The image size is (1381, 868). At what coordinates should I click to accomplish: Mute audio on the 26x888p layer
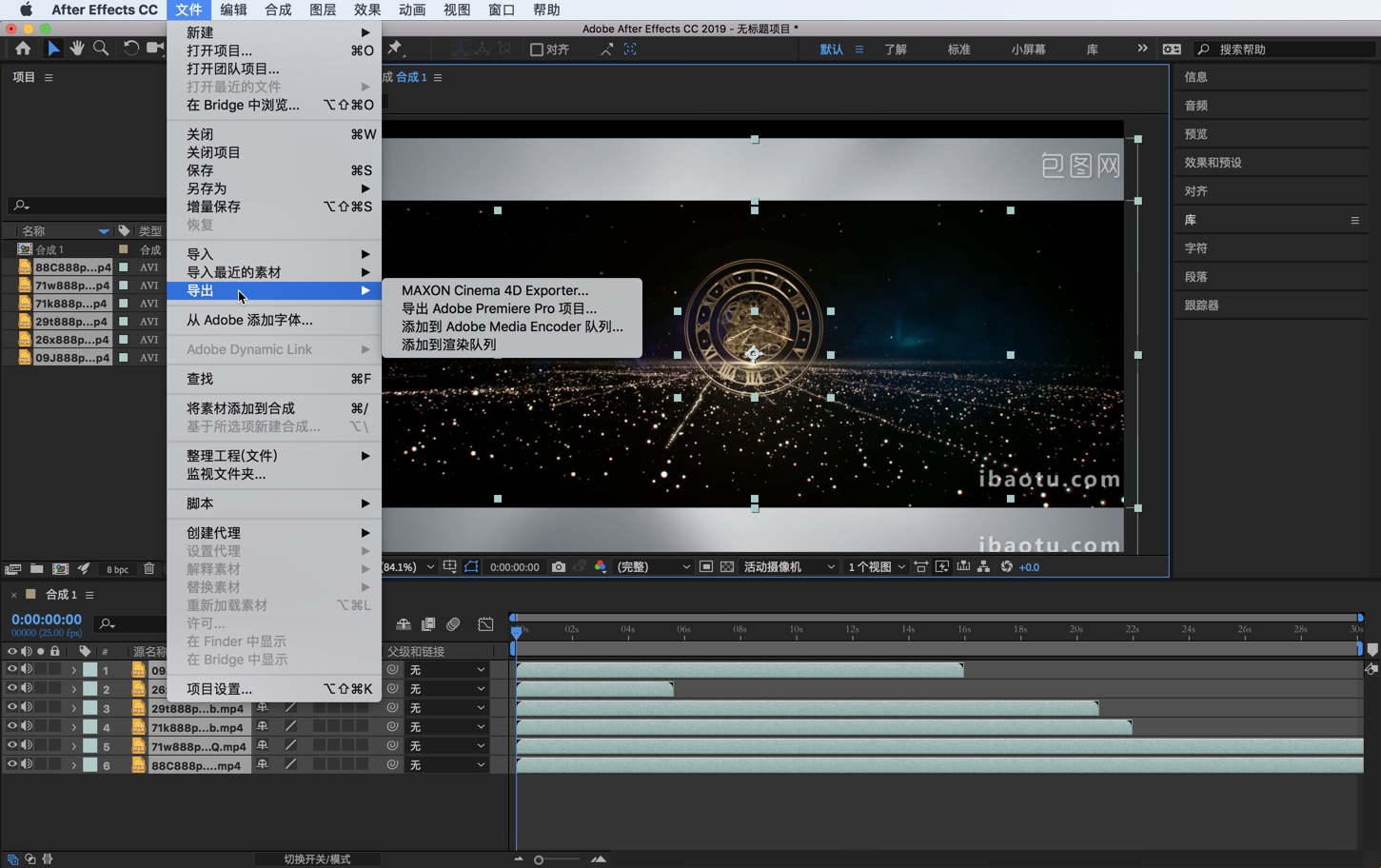27,688
